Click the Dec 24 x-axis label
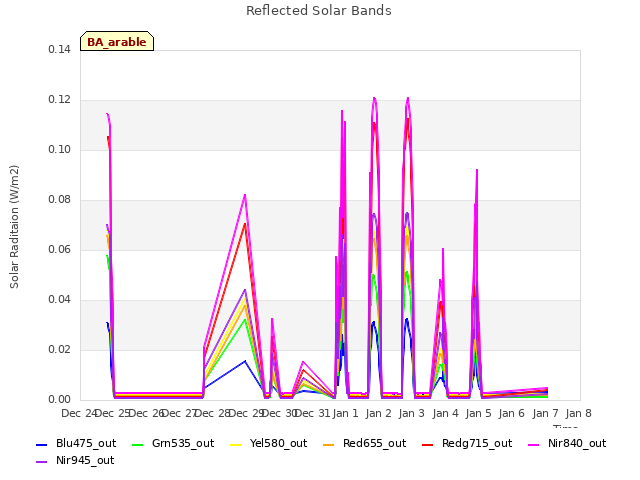This screenshot has width=640, height=480. click(79, 413)
